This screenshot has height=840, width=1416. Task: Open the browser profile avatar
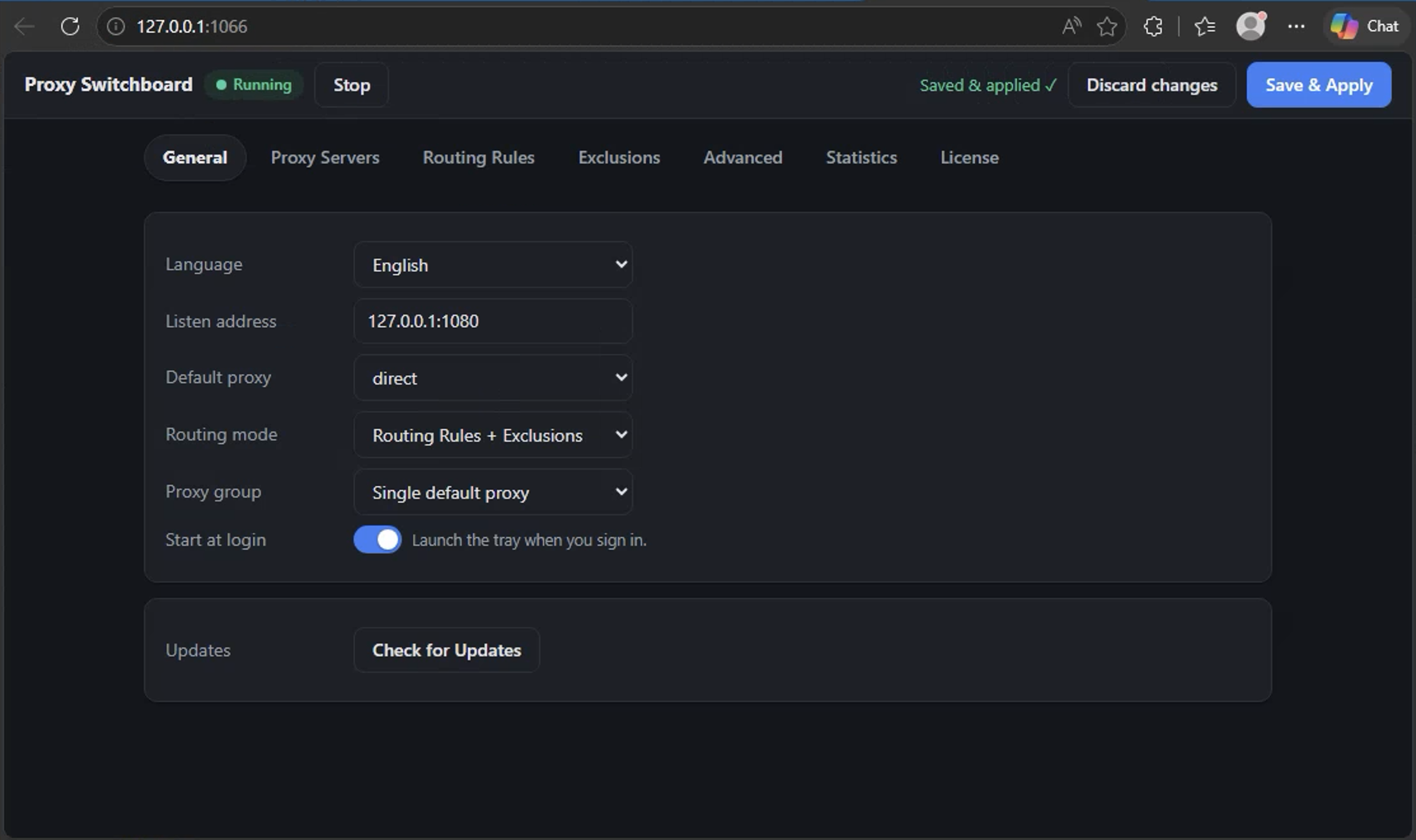[1250, 26]
